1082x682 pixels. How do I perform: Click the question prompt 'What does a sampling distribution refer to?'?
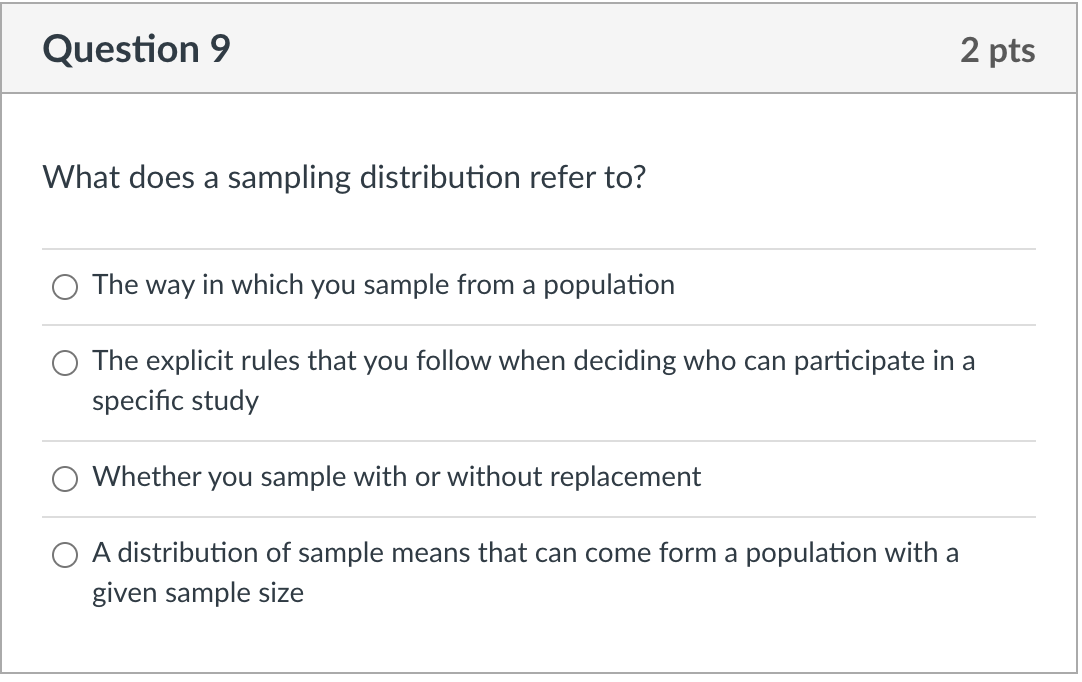345,178
